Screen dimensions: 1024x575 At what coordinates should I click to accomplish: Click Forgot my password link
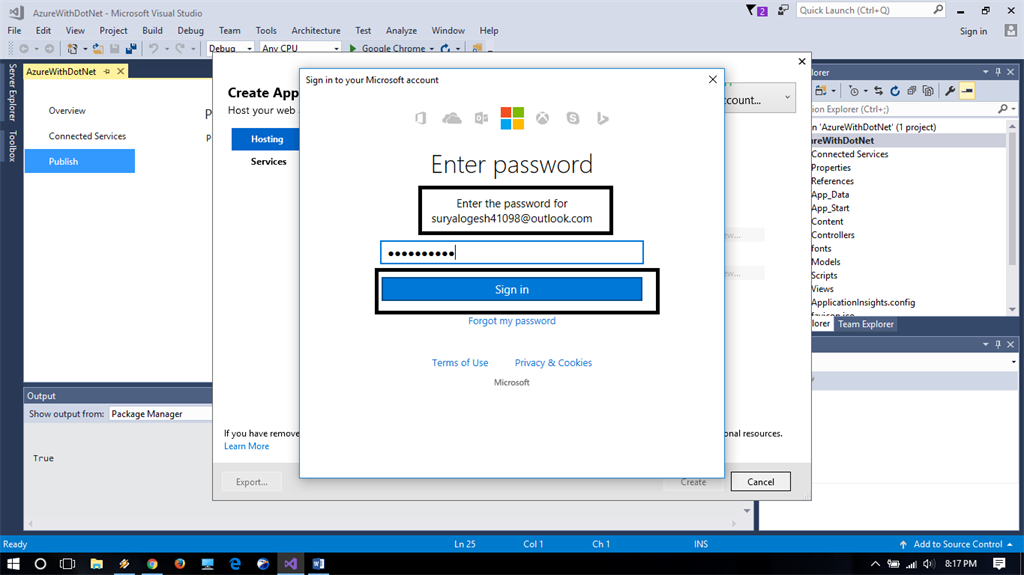coord(511,321)
